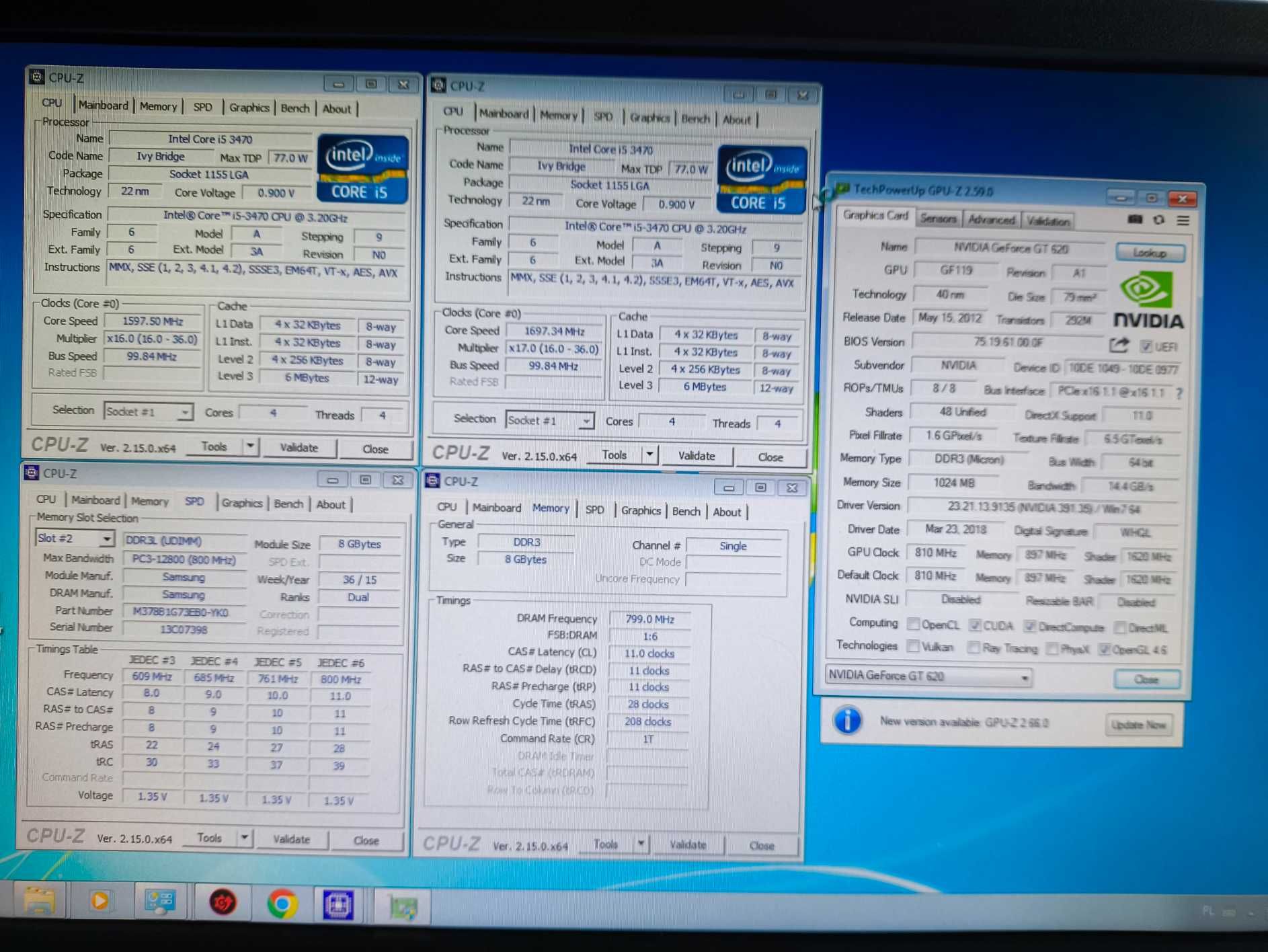Click Validate in the 1597.50 MHz CPU-Z window
This screenshot has width=1268, height=952.
[299, 447]
